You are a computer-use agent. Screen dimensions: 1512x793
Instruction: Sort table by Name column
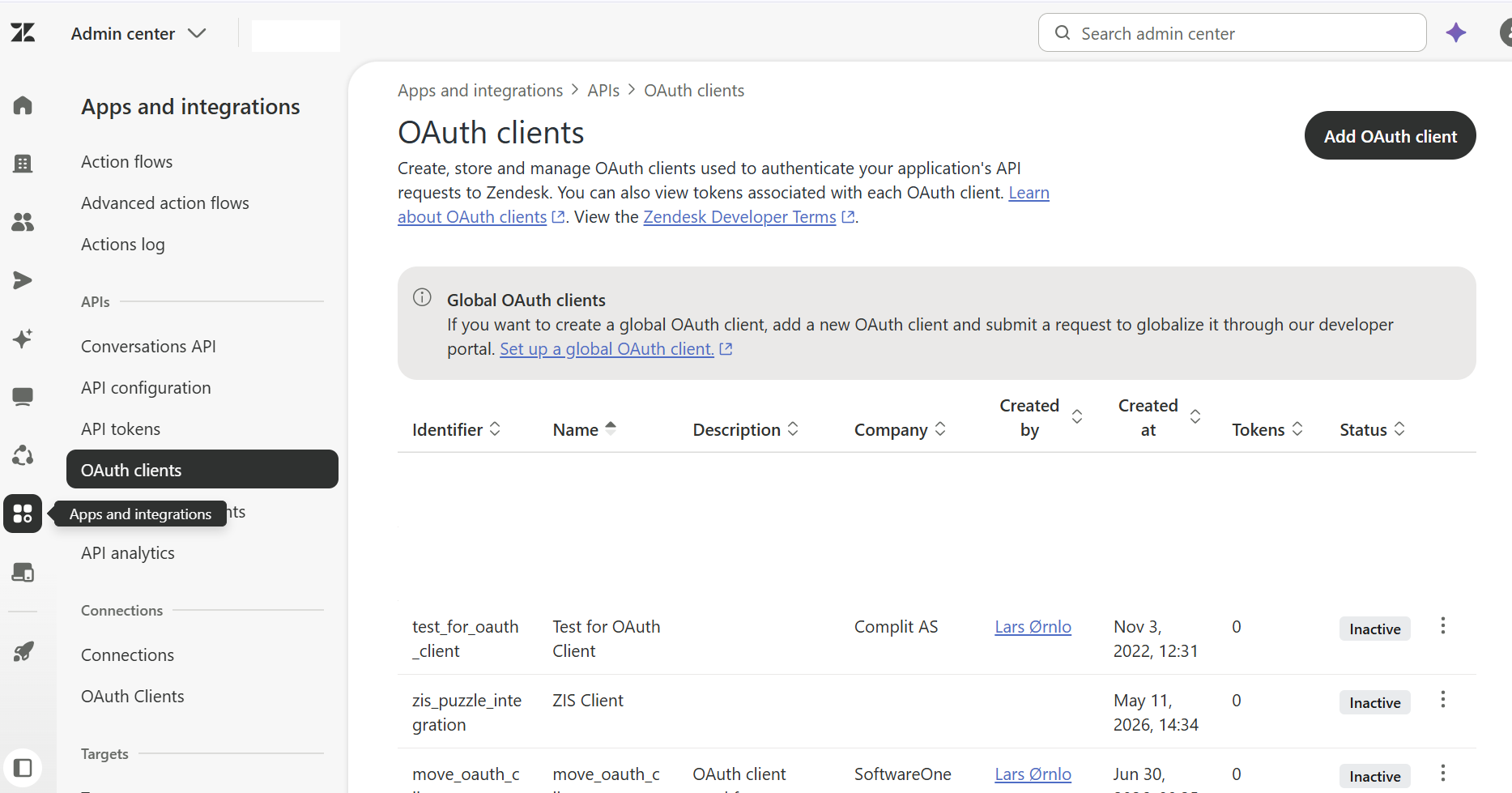(585, 429)
